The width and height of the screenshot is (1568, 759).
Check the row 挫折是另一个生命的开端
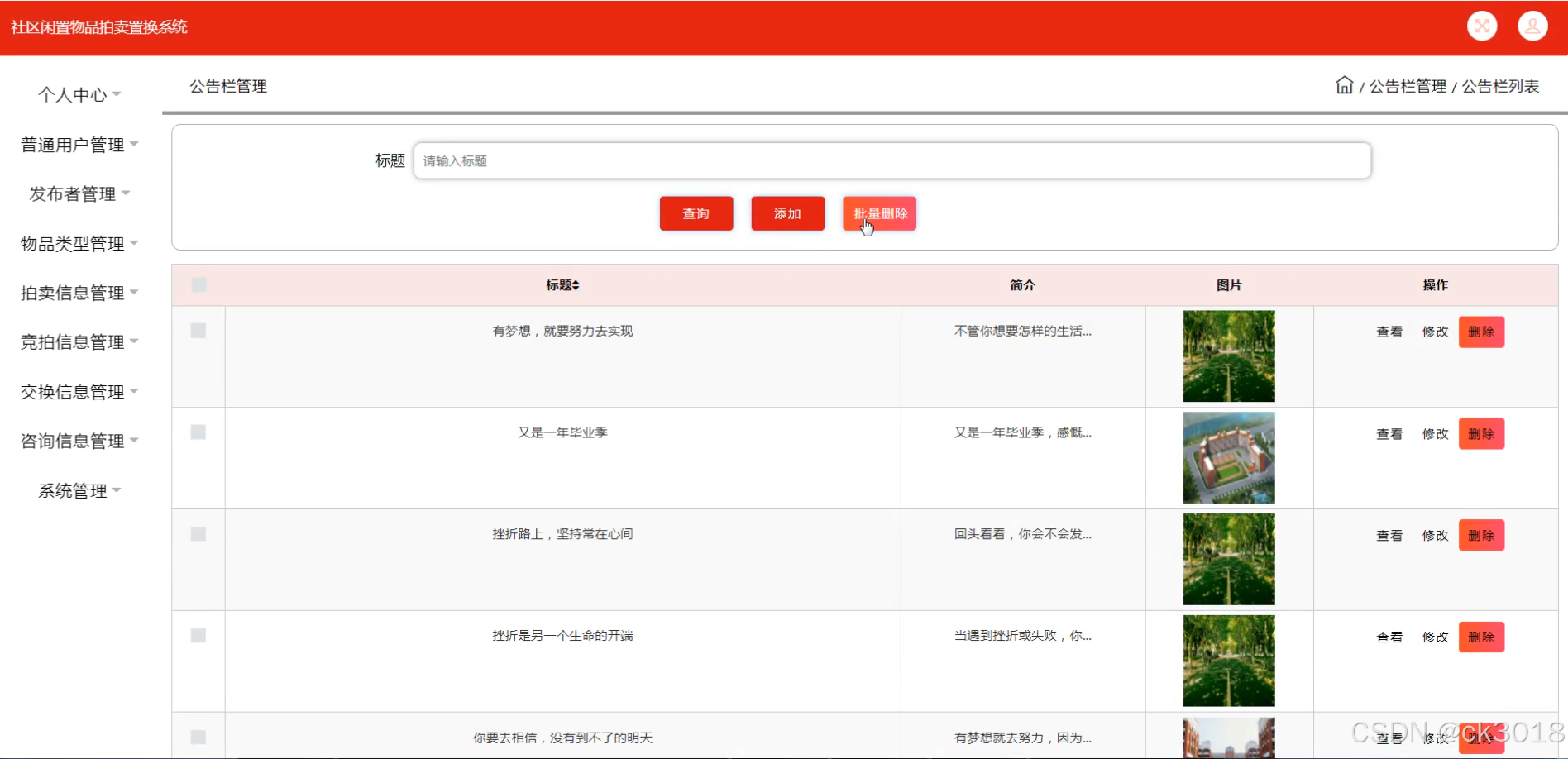198,636
